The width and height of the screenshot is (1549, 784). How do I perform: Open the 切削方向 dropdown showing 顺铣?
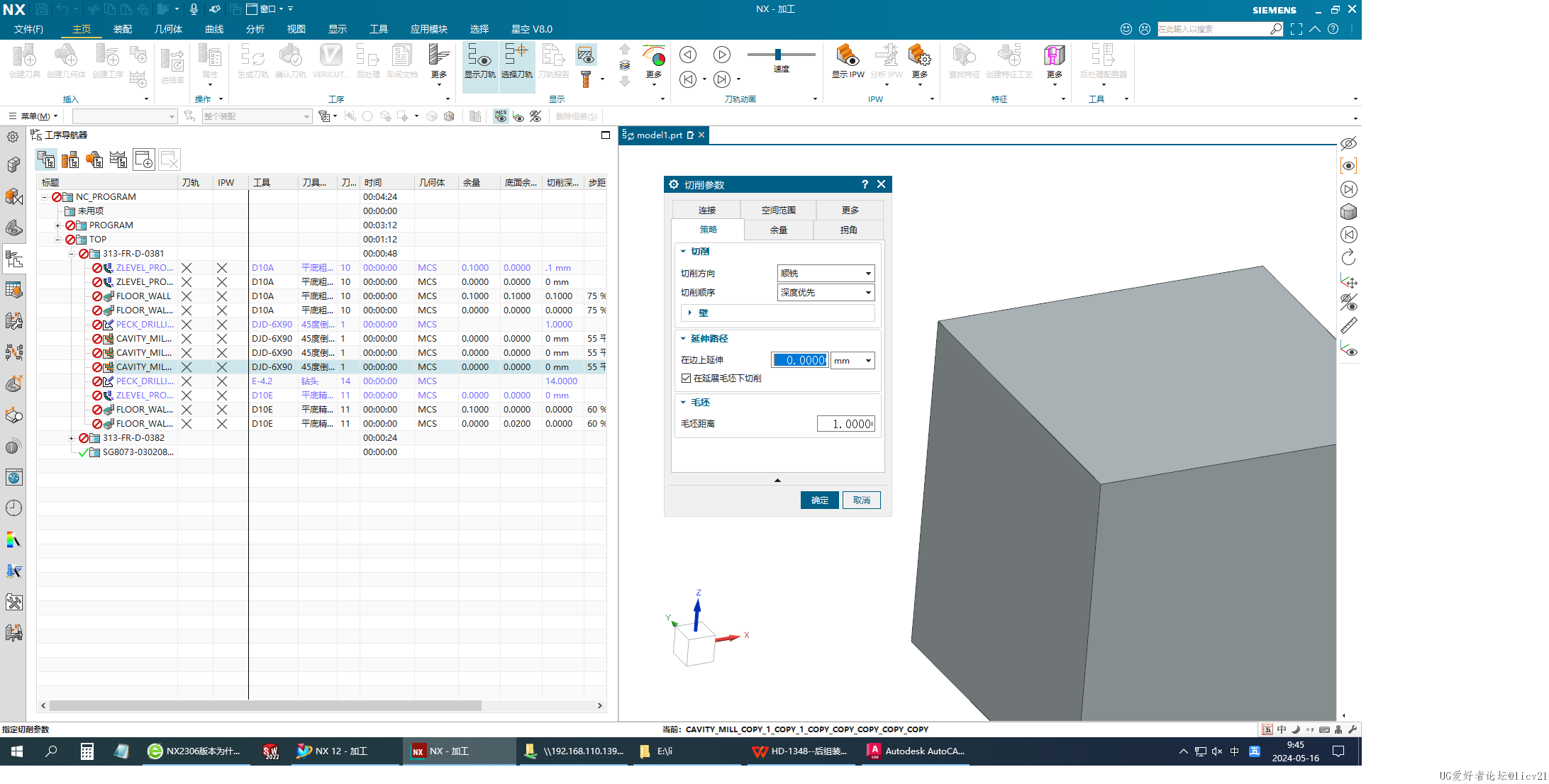pos(826,274)
